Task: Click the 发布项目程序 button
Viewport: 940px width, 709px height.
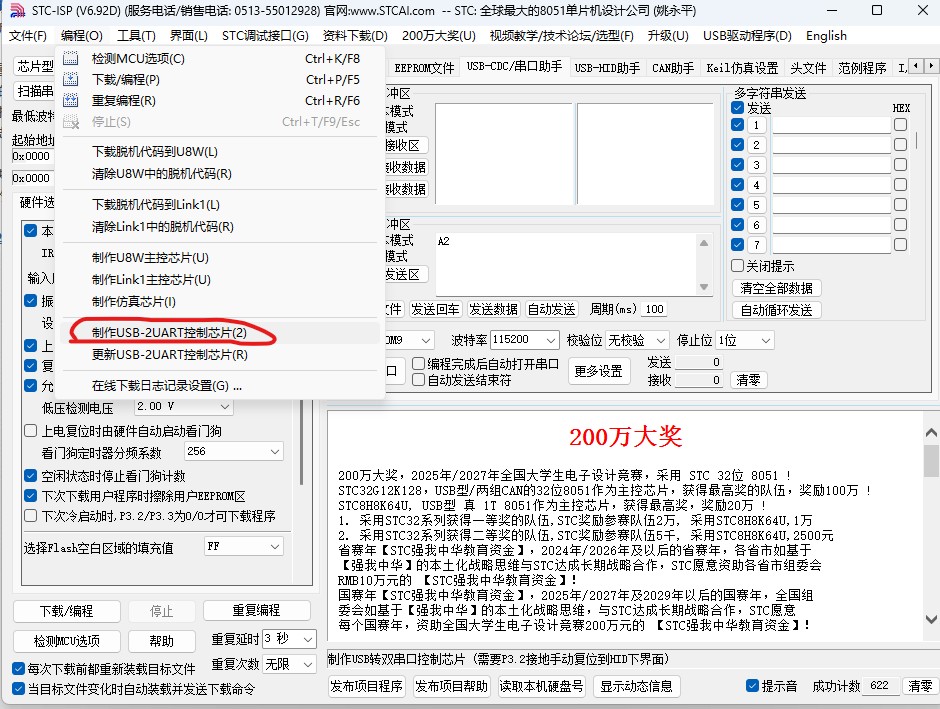Action: tap(366, 686)
